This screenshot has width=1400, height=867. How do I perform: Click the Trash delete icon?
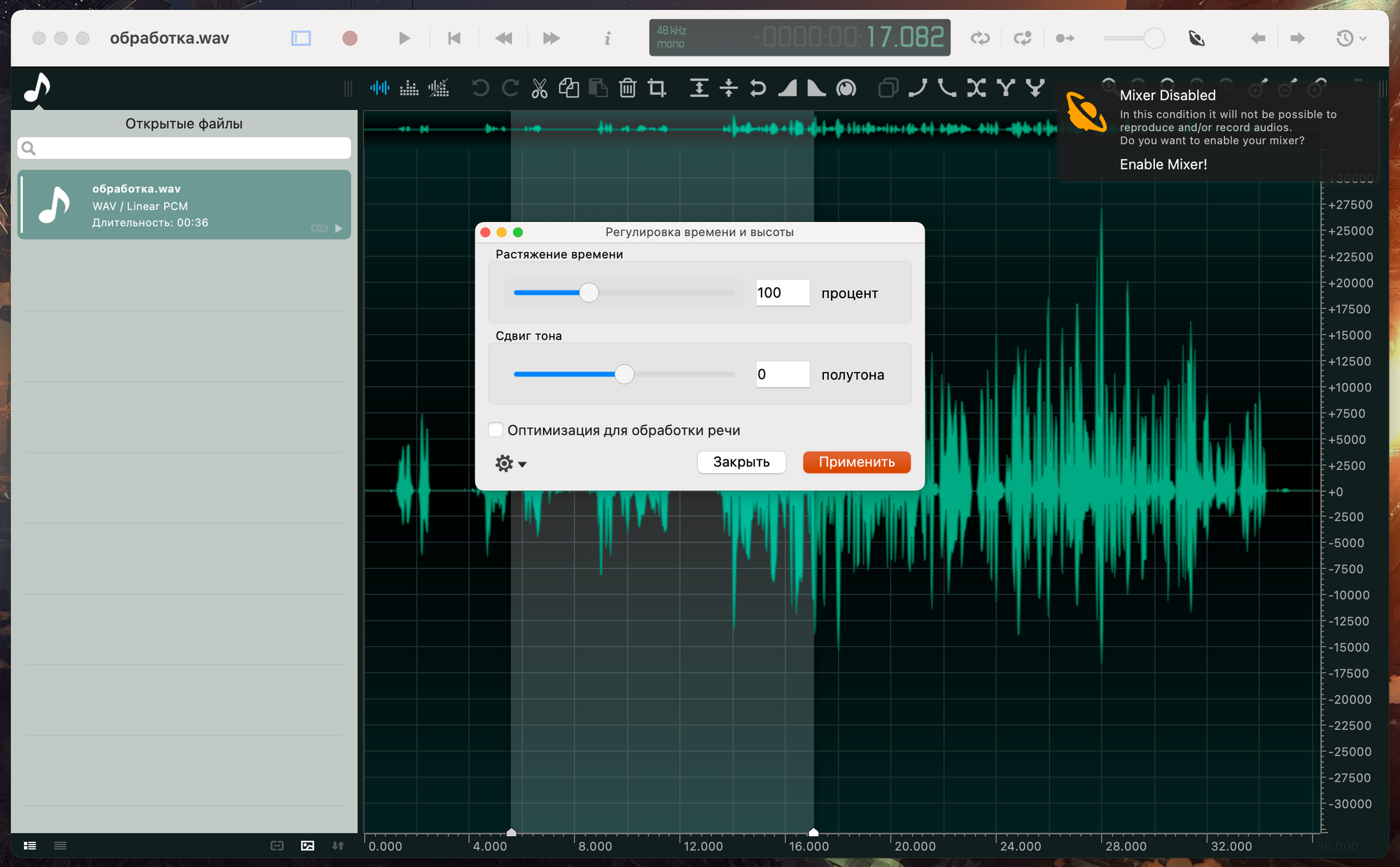[627, 88]
